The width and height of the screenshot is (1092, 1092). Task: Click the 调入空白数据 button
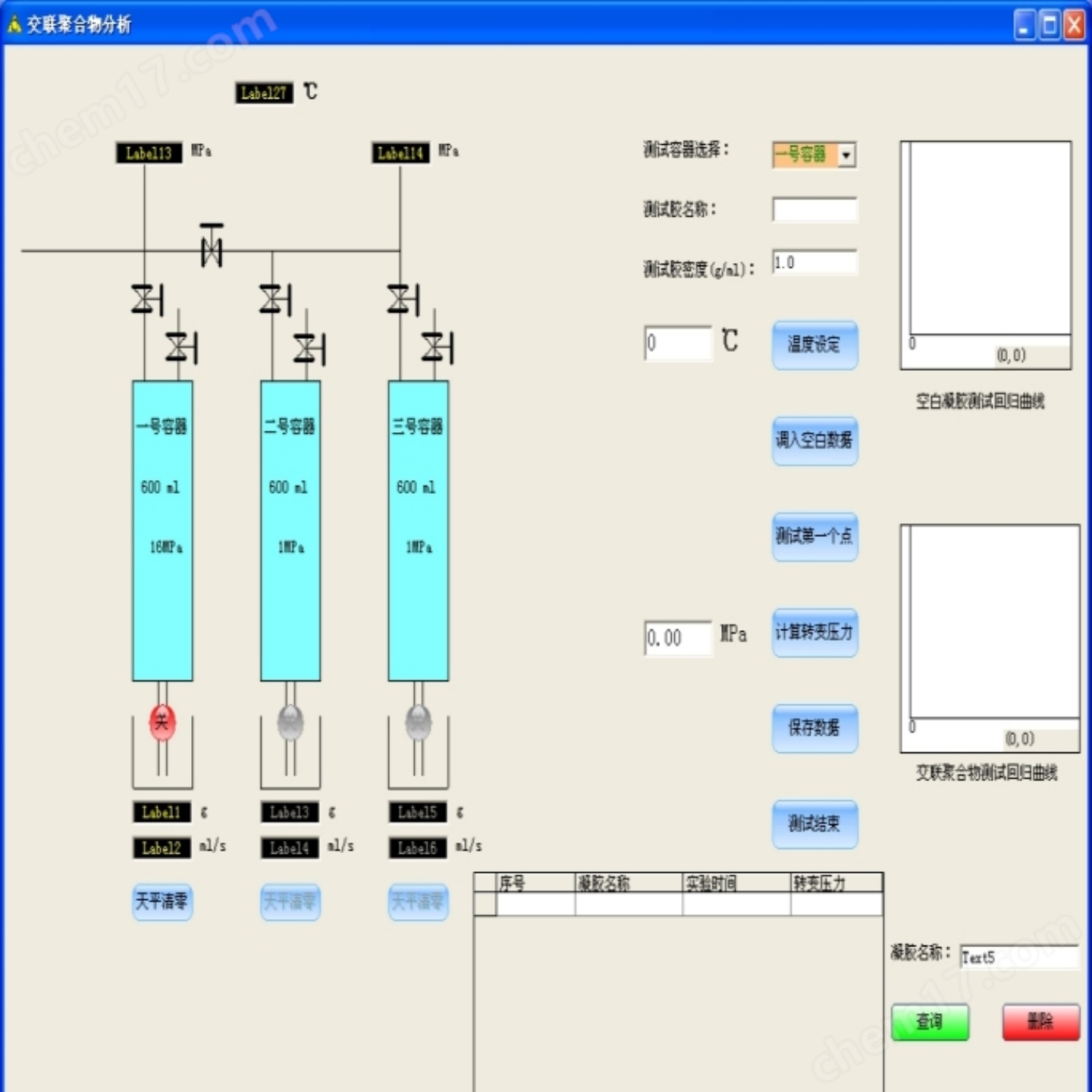click(815, 441)
